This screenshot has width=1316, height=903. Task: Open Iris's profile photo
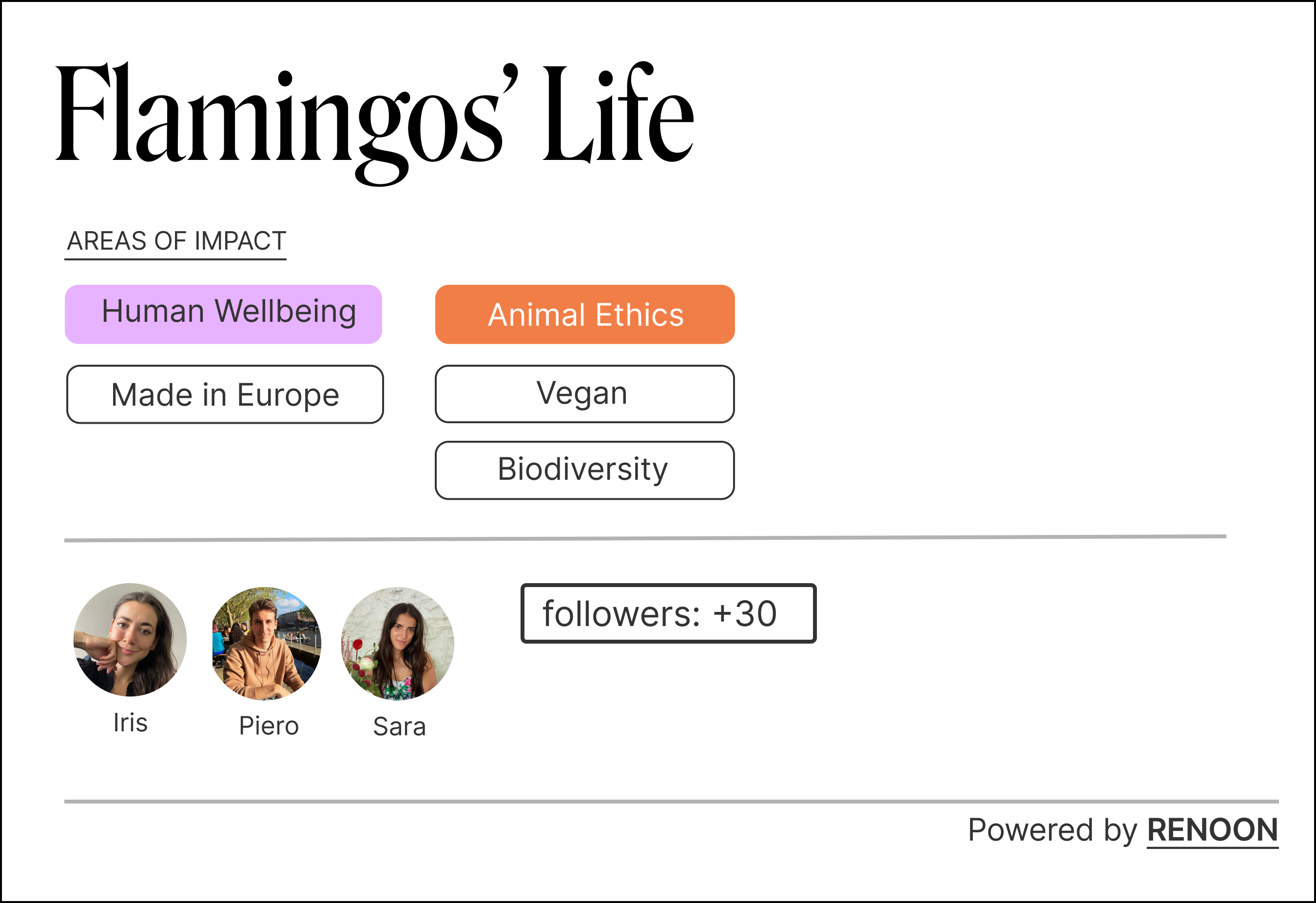tap(130, 640)
